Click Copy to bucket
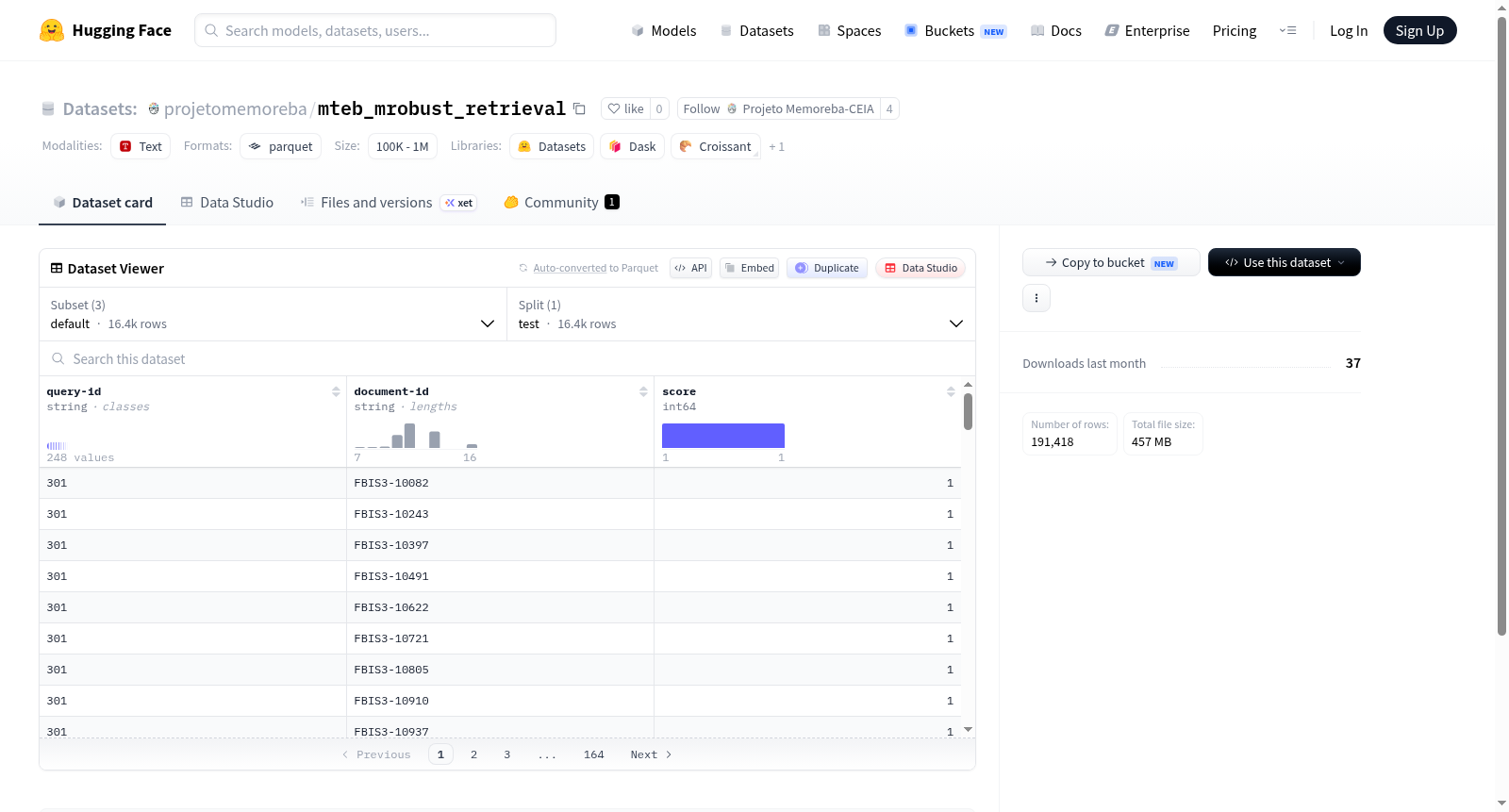The image size is (1509, 812). [1111, 262]
